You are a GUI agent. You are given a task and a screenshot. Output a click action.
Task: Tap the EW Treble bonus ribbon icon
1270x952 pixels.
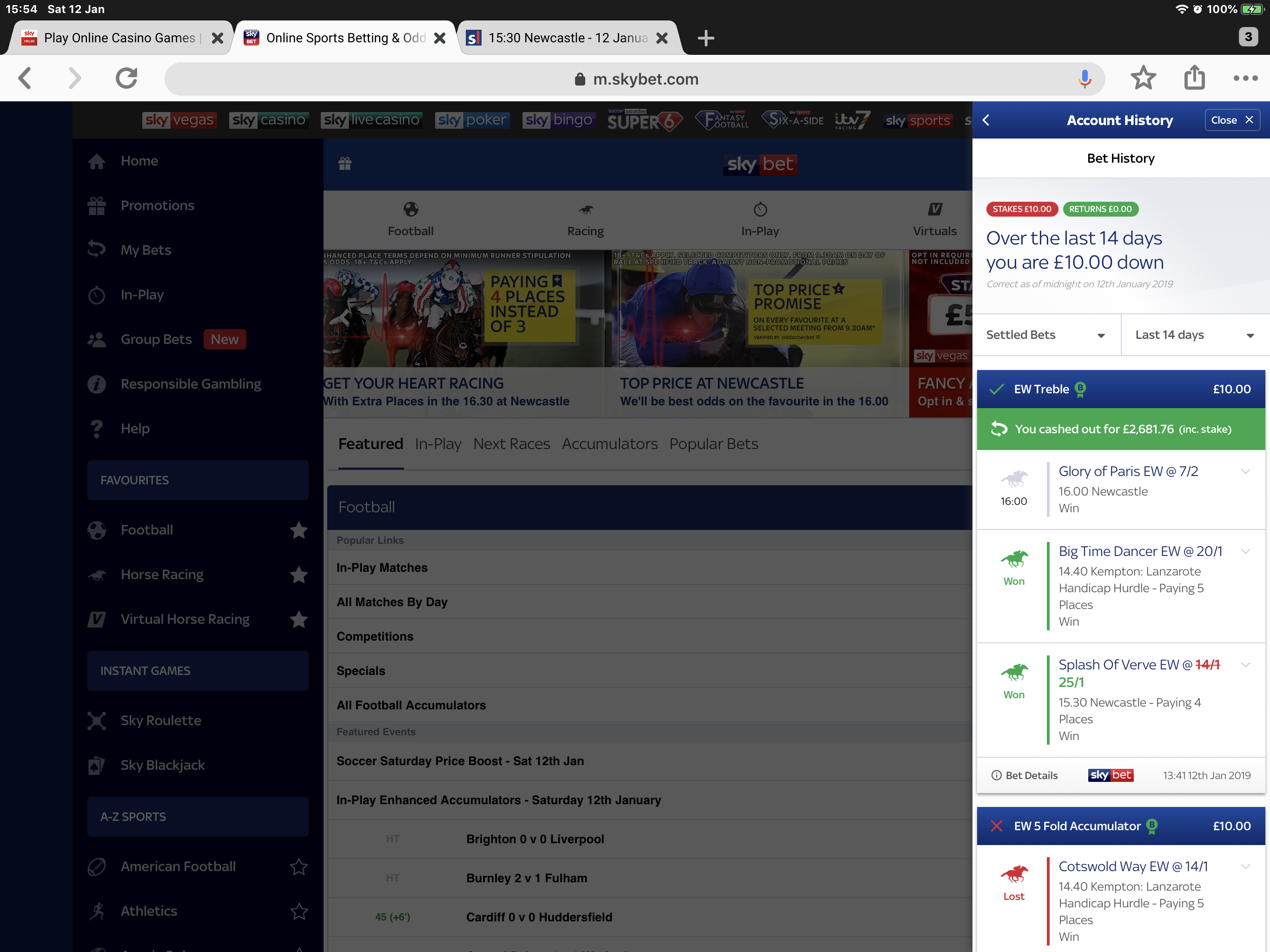click(x=1080, y=389)
